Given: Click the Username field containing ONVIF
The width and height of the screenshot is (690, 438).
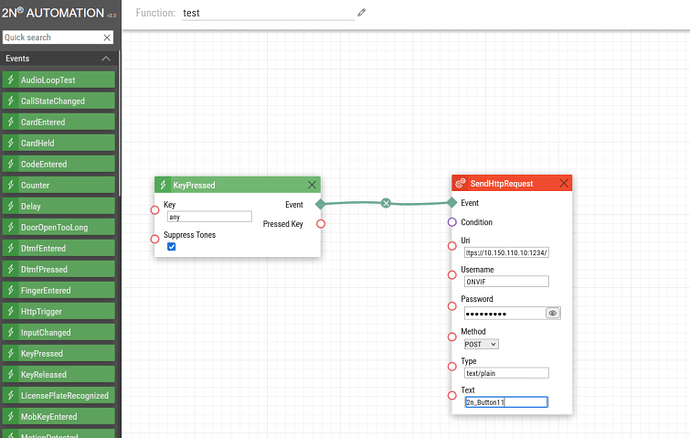Looking at the screenshot, I should (x=507, y=282).
